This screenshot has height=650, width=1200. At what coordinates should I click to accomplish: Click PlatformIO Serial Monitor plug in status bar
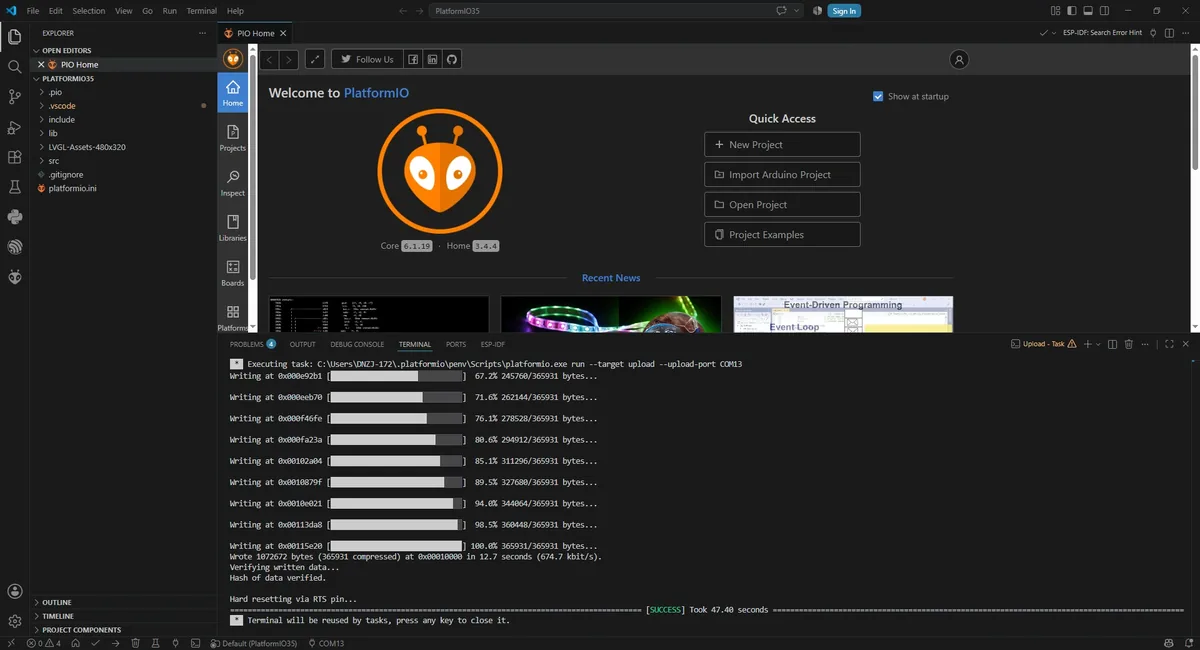[x=175, y=643]
